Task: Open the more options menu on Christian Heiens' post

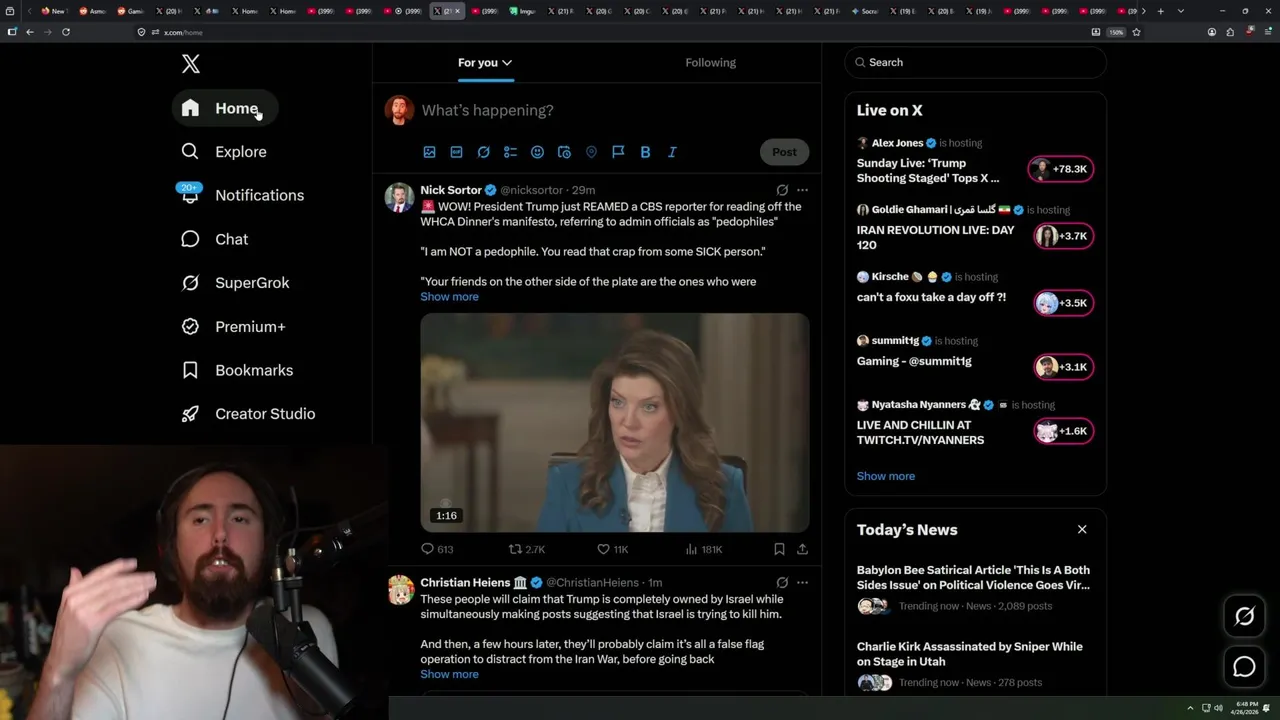Action: (802, 582)
